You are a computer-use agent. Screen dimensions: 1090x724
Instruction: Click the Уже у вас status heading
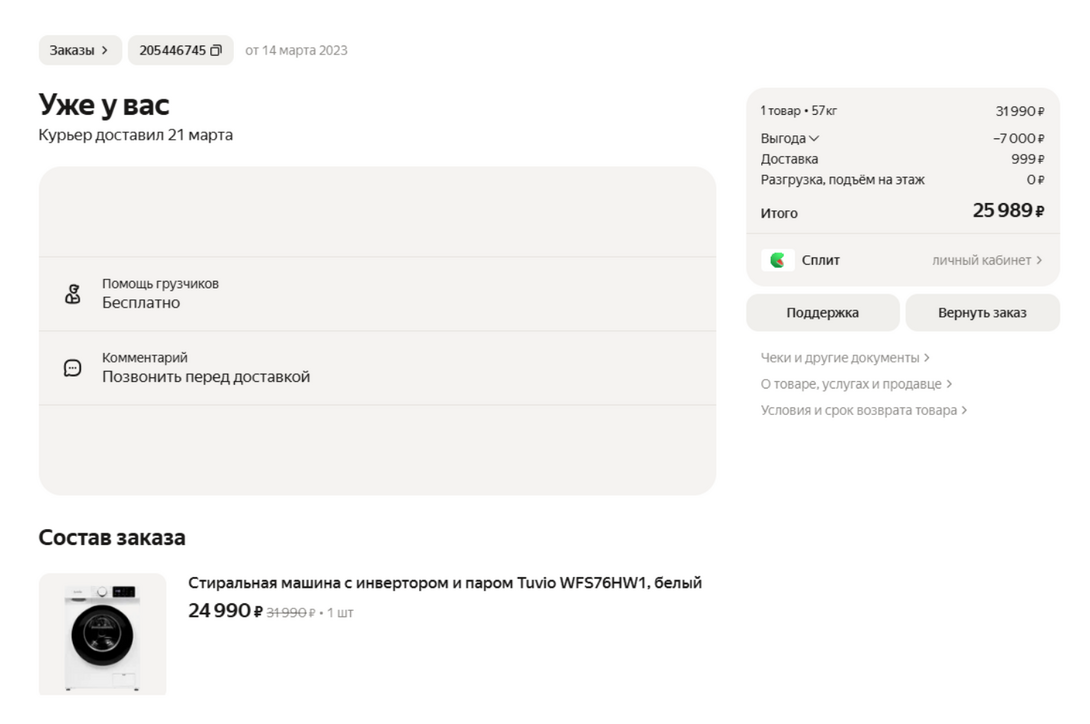(x=104, y=105)
